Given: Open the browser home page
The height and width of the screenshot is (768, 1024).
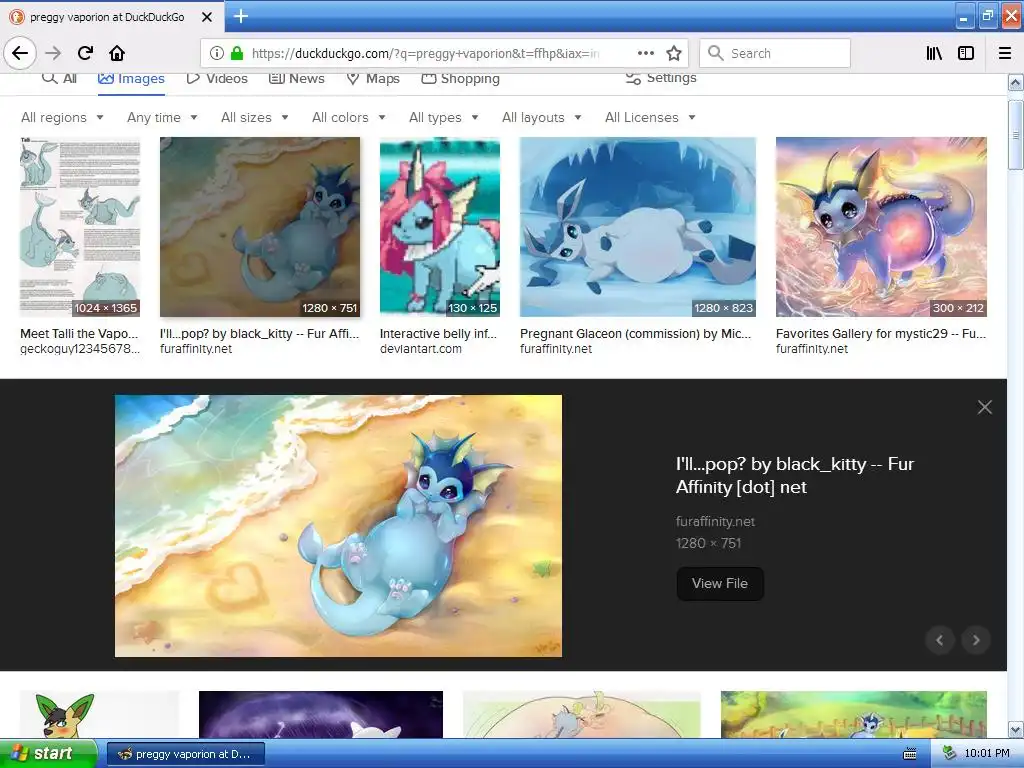Looking at the screenshot, I should (117, 53).
